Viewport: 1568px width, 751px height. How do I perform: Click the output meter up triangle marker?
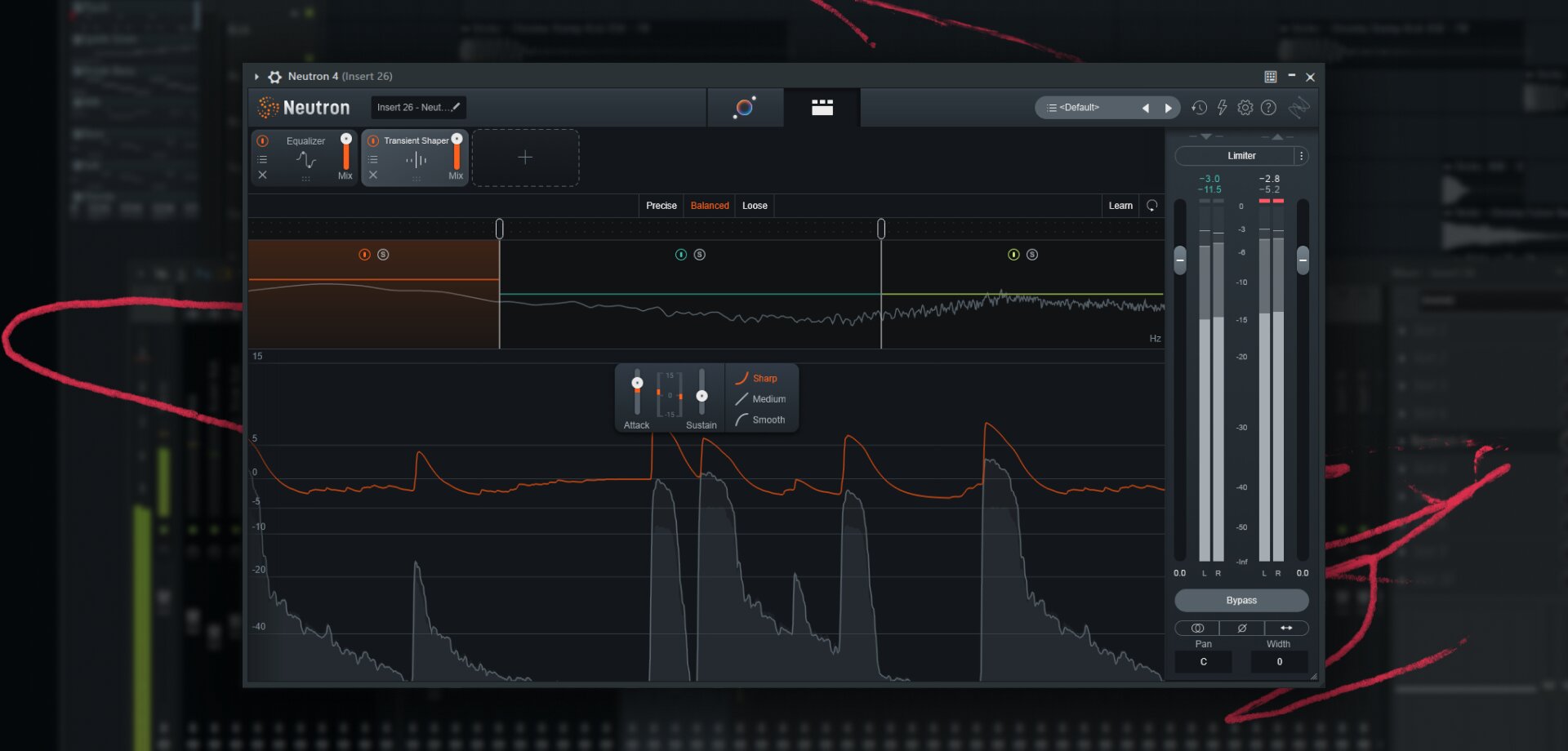1277,136
